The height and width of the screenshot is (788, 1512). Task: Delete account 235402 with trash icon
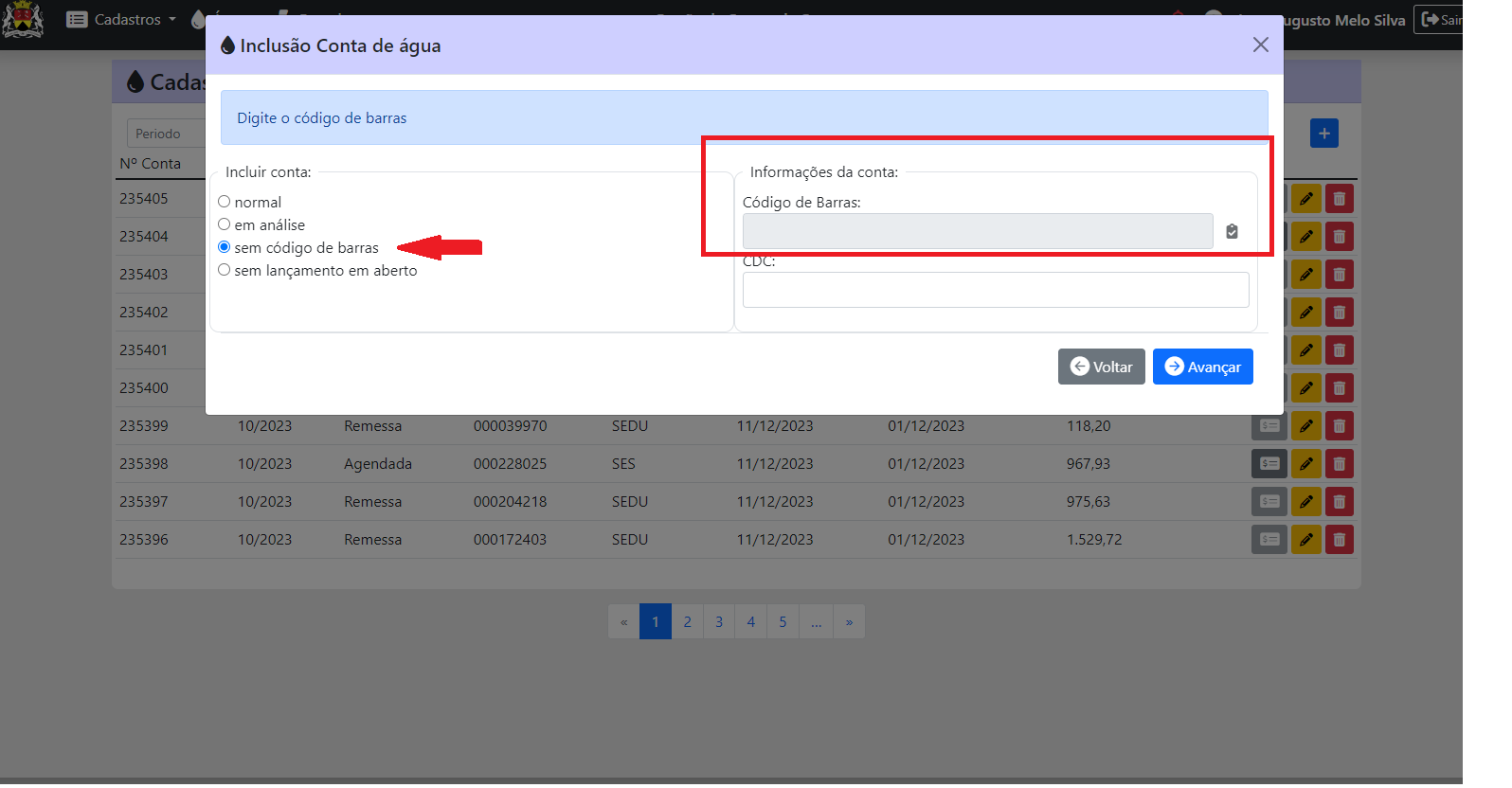(1340, 313)
